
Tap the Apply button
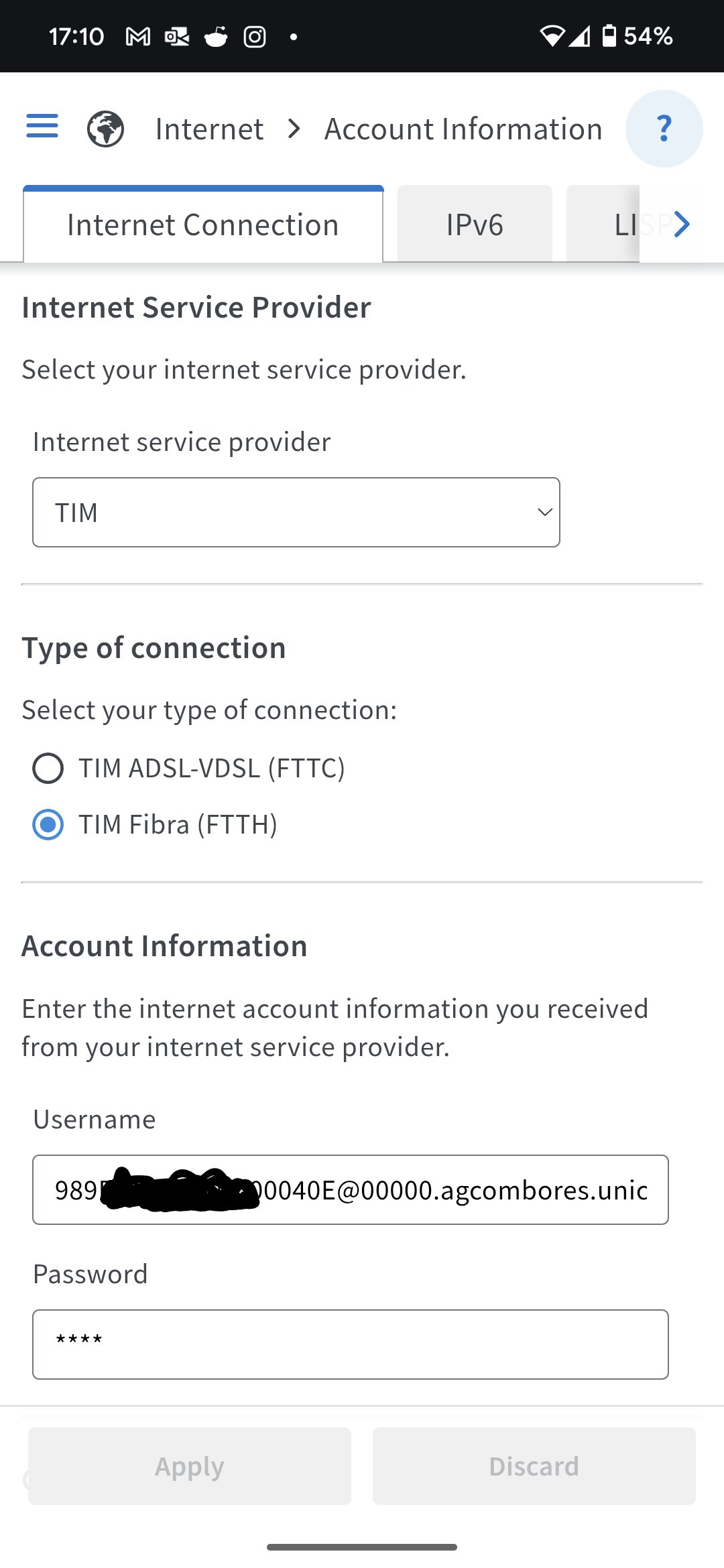pyautogui.click(x=190, y=1466)
